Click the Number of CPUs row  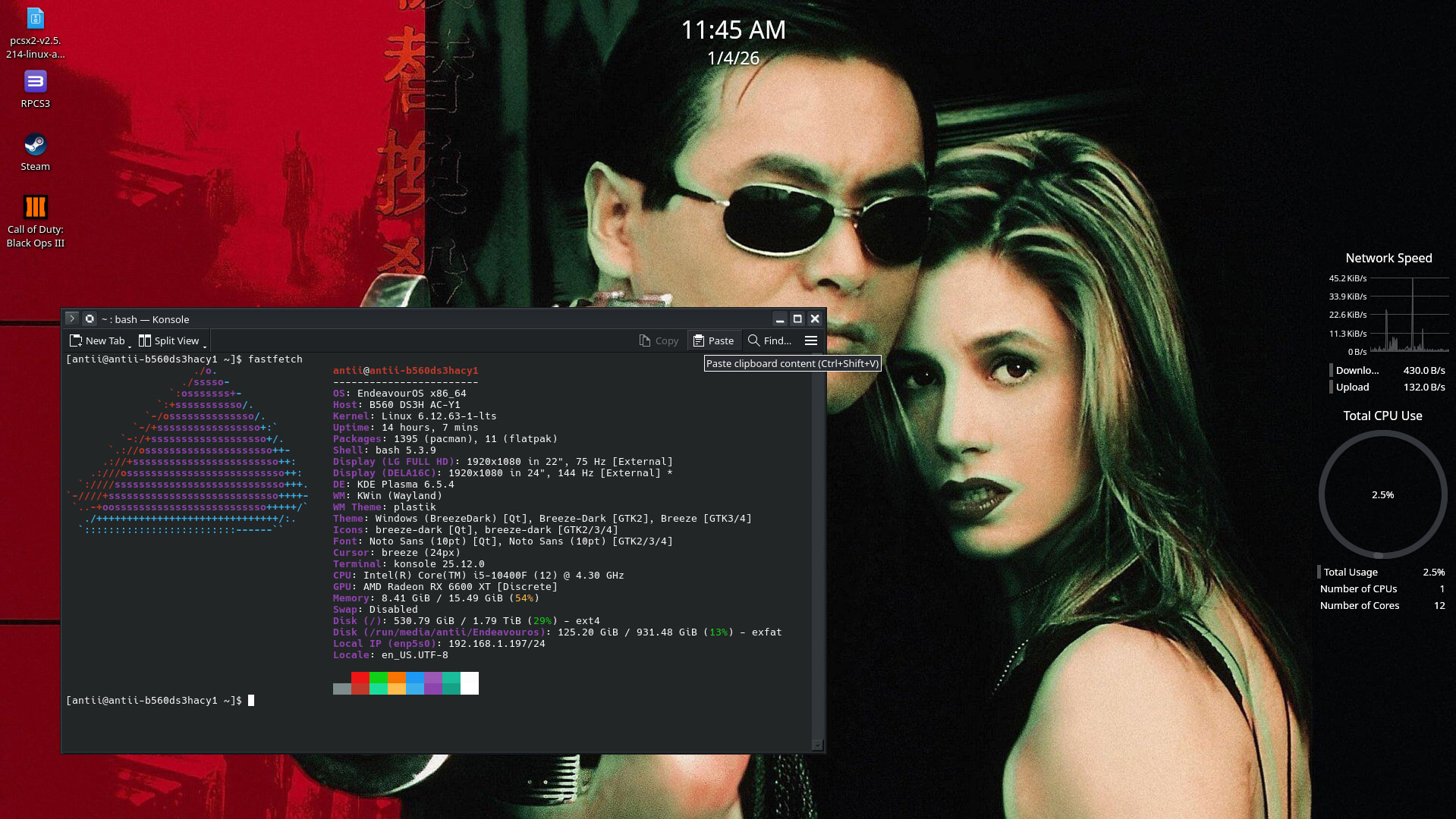pos(1382,588)
